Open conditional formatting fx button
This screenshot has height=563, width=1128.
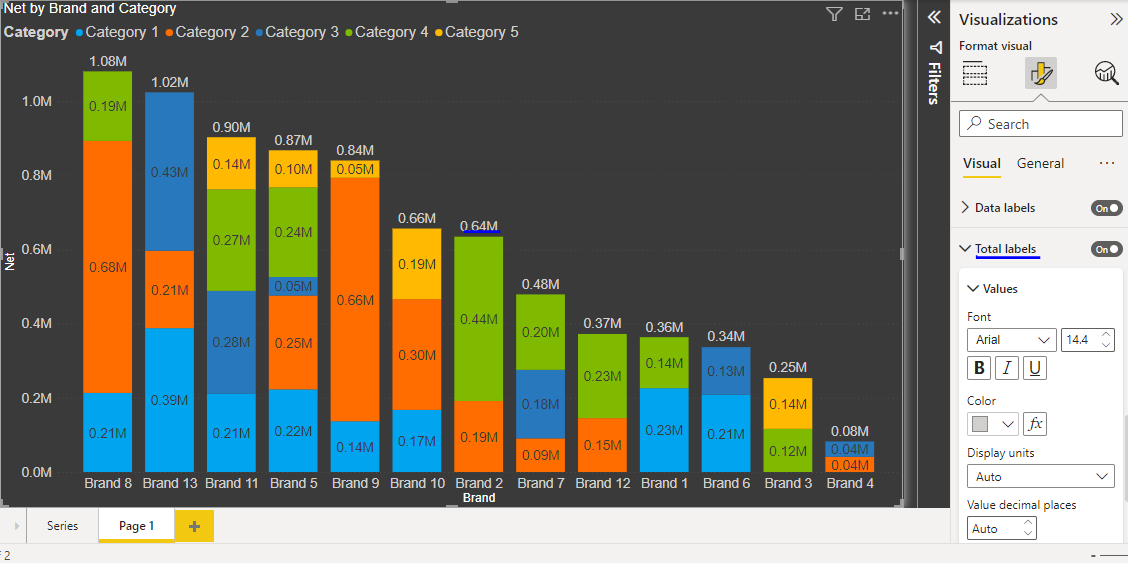pyautogui.click(x=1034, y=424)
